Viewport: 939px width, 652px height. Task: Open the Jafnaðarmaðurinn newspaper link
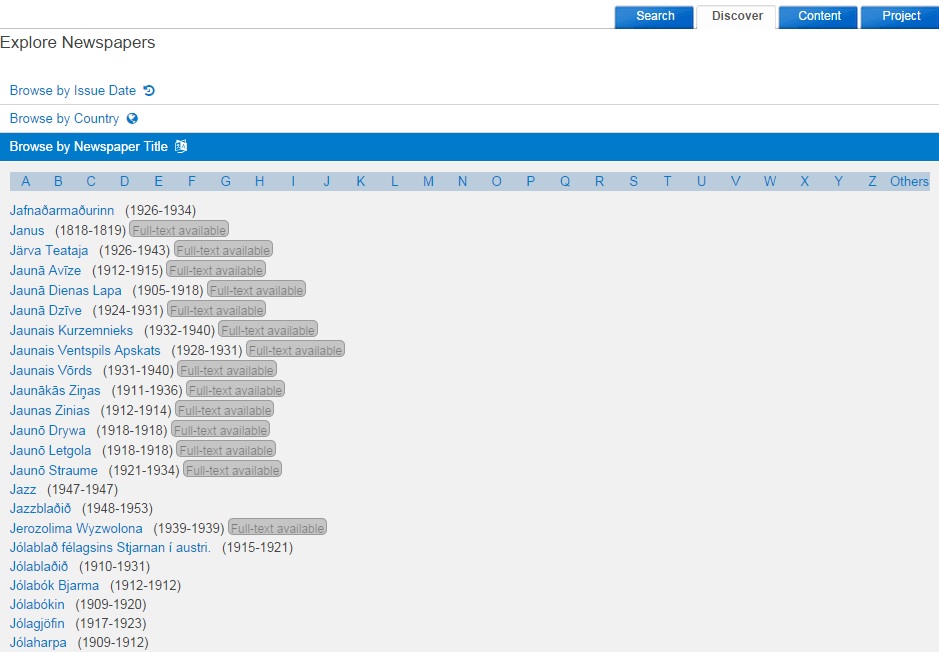62,210
